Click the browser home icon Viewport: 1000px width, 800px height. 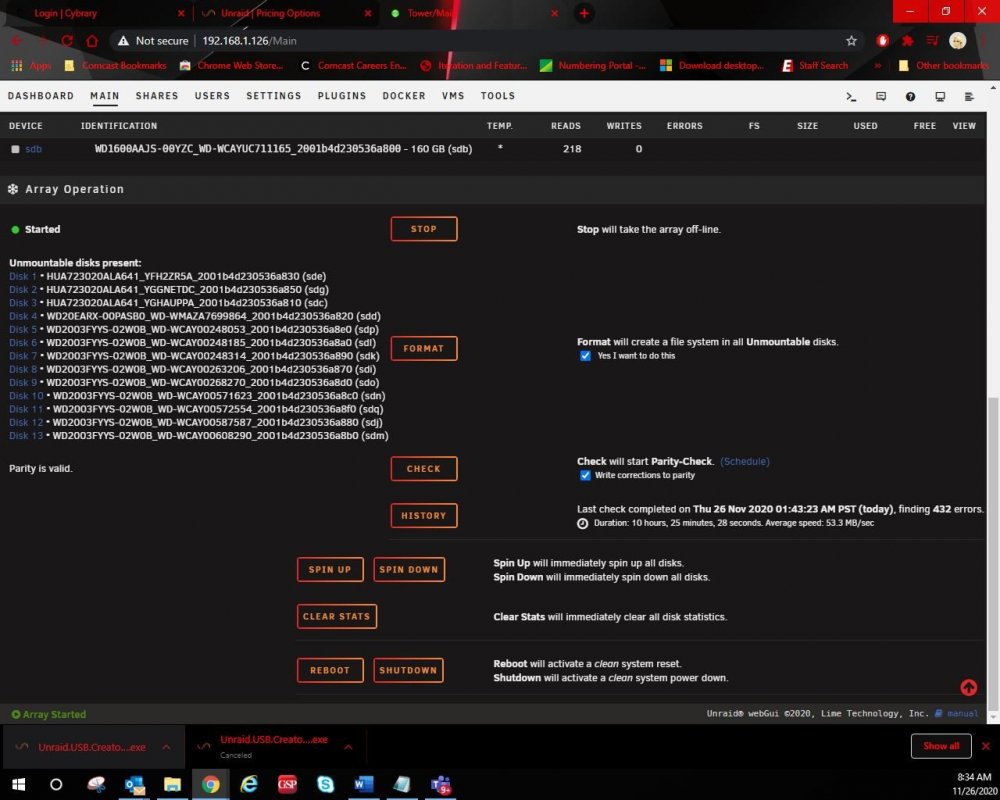[92, 41]
